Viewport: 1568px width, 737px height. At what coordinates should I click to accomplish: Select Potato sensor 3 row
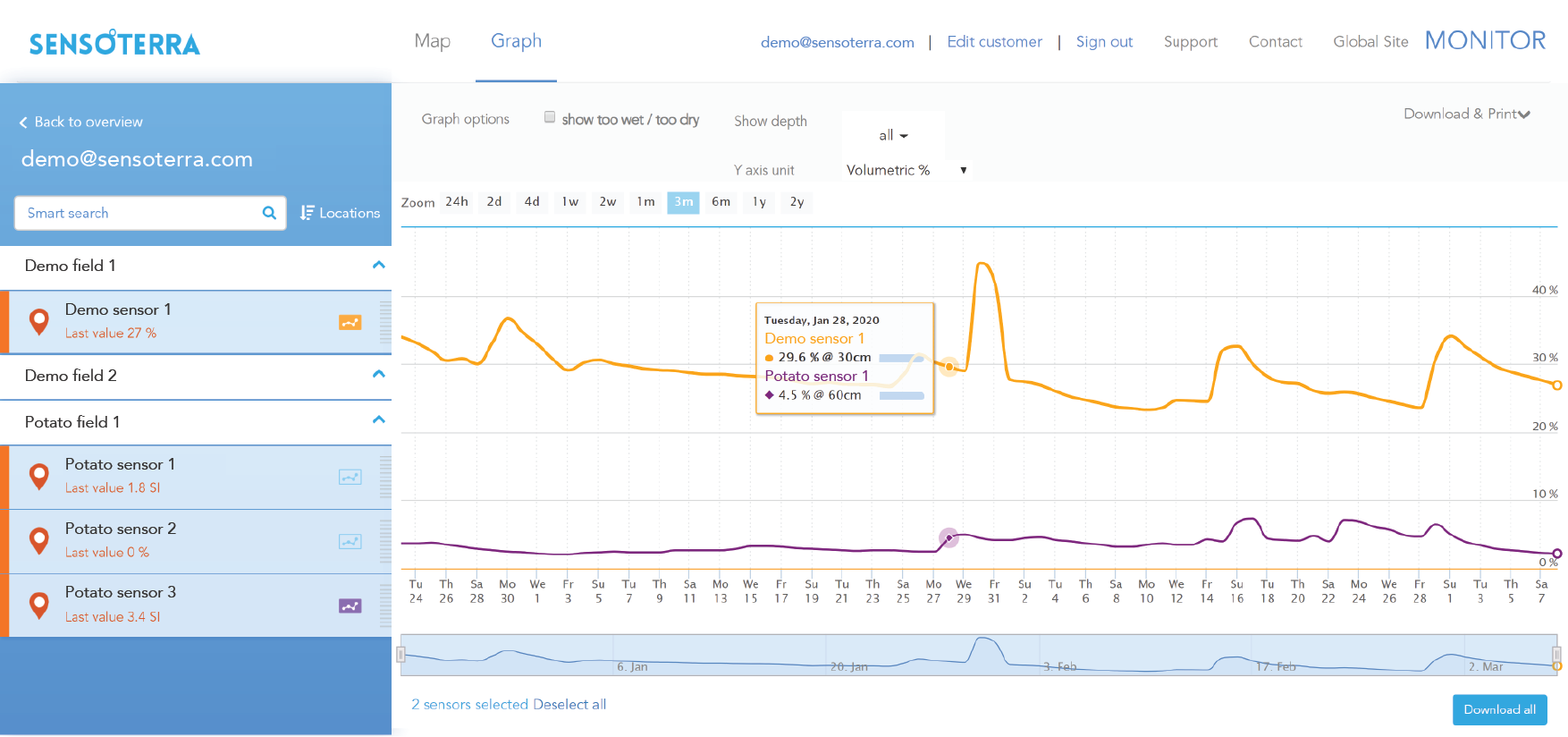tap(196, 606)
